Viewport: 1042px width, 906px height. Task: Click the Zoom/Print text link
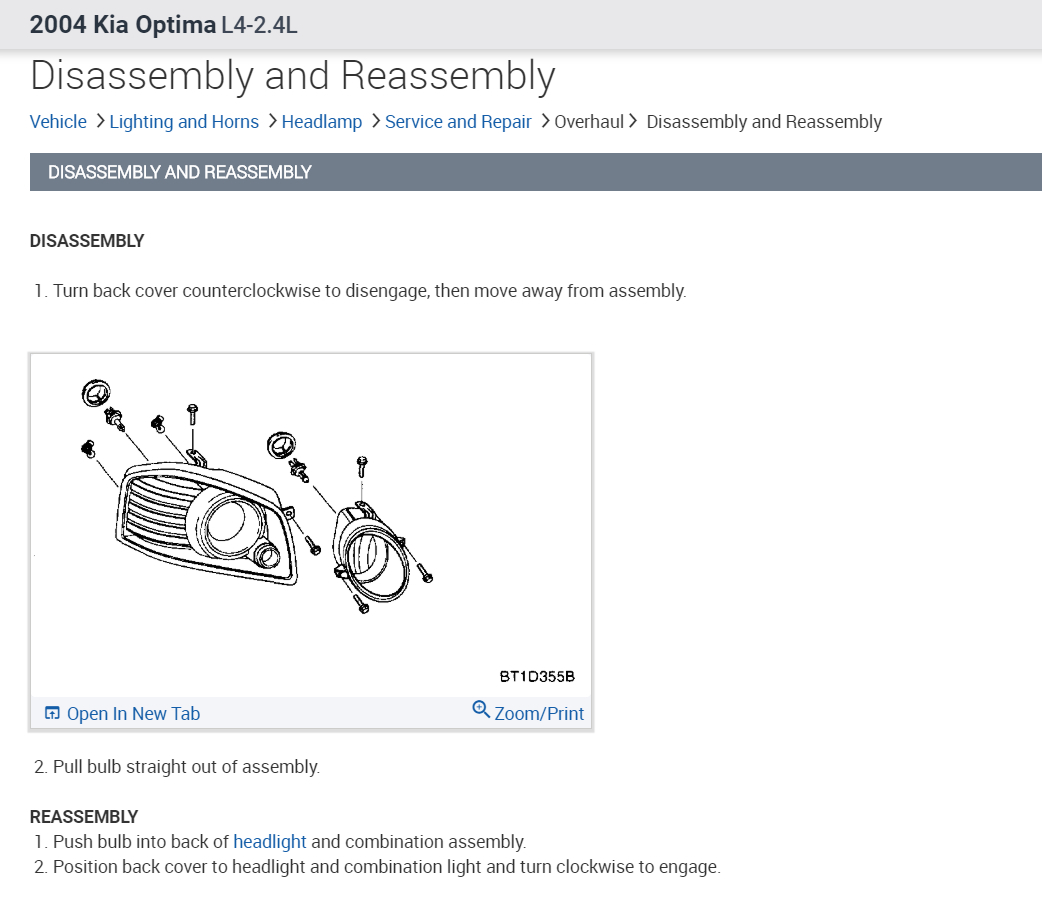539,714
